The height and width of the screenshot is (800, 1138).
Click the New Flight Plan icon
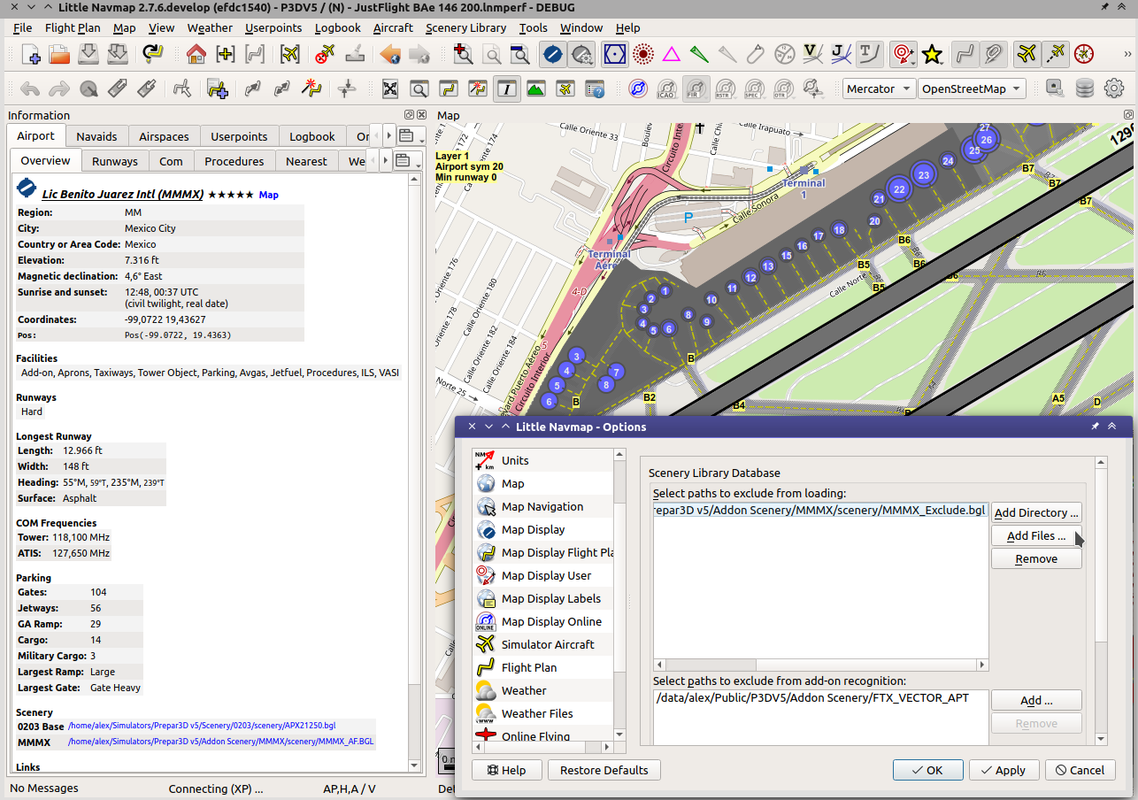point(31,54)
